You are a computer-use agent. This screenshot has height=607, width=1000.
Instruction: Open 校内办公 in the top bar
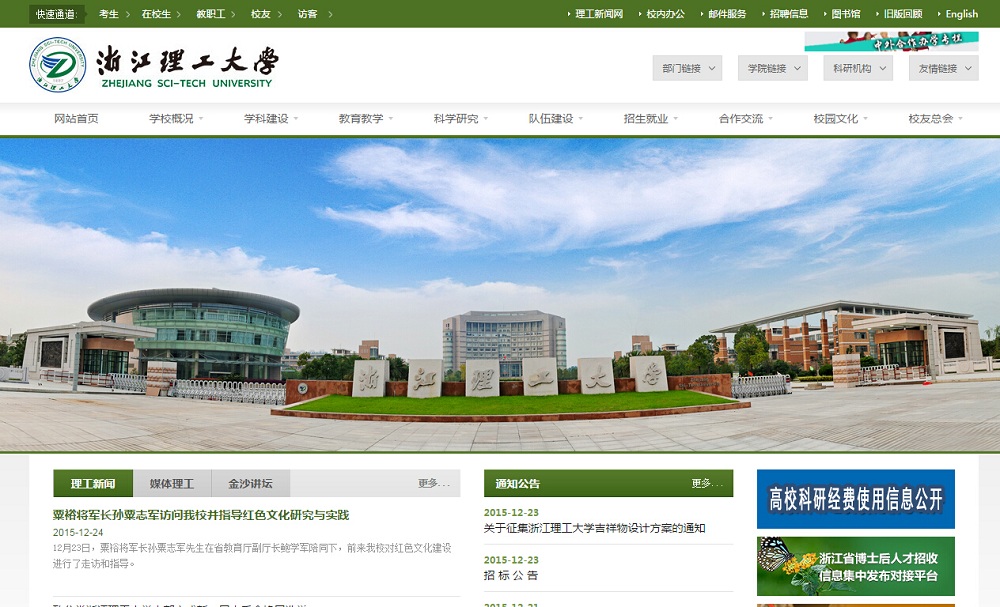click(x=665, y=14)
